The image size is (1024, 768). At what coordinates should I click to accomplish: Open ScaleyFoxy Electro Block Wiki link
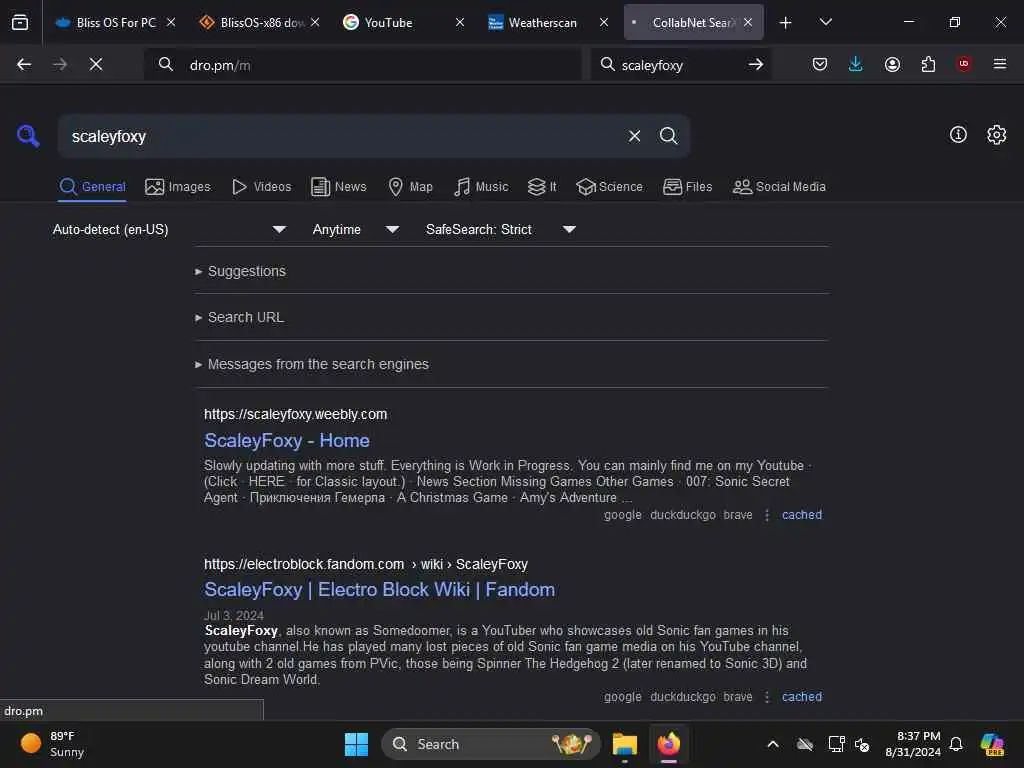point(379,590)
